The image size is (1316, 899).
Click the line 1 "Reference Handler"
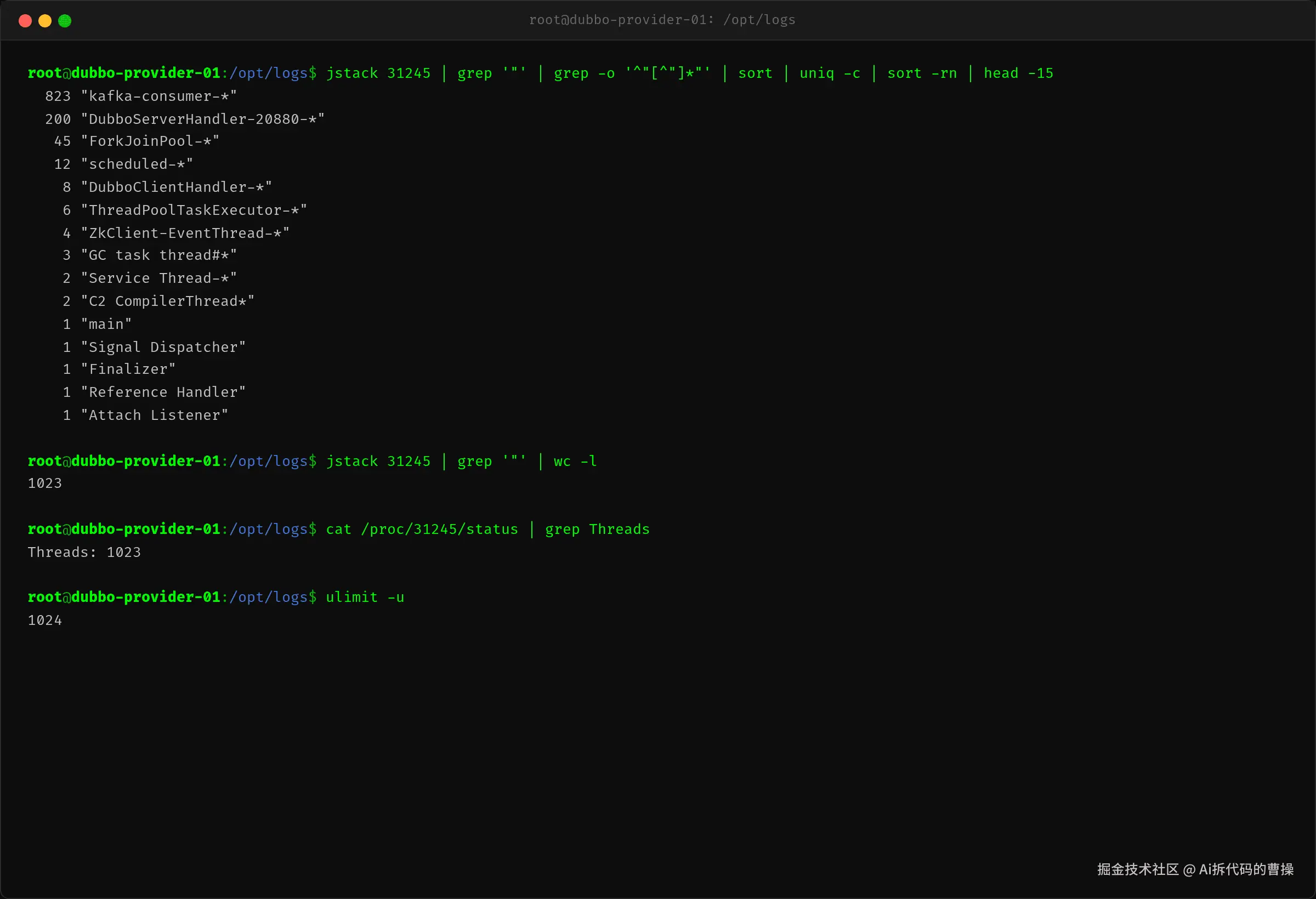(155, 392)
